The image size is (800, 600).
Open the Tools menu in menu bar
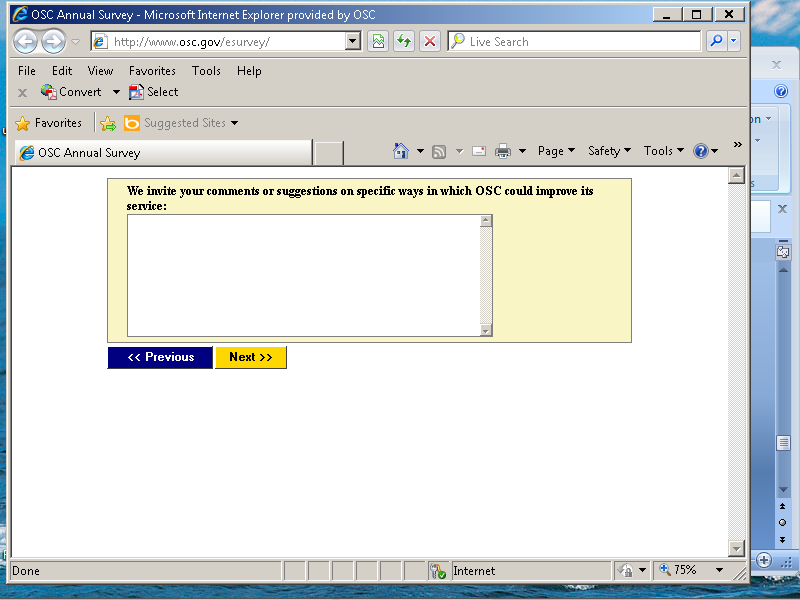pos(206,71)
